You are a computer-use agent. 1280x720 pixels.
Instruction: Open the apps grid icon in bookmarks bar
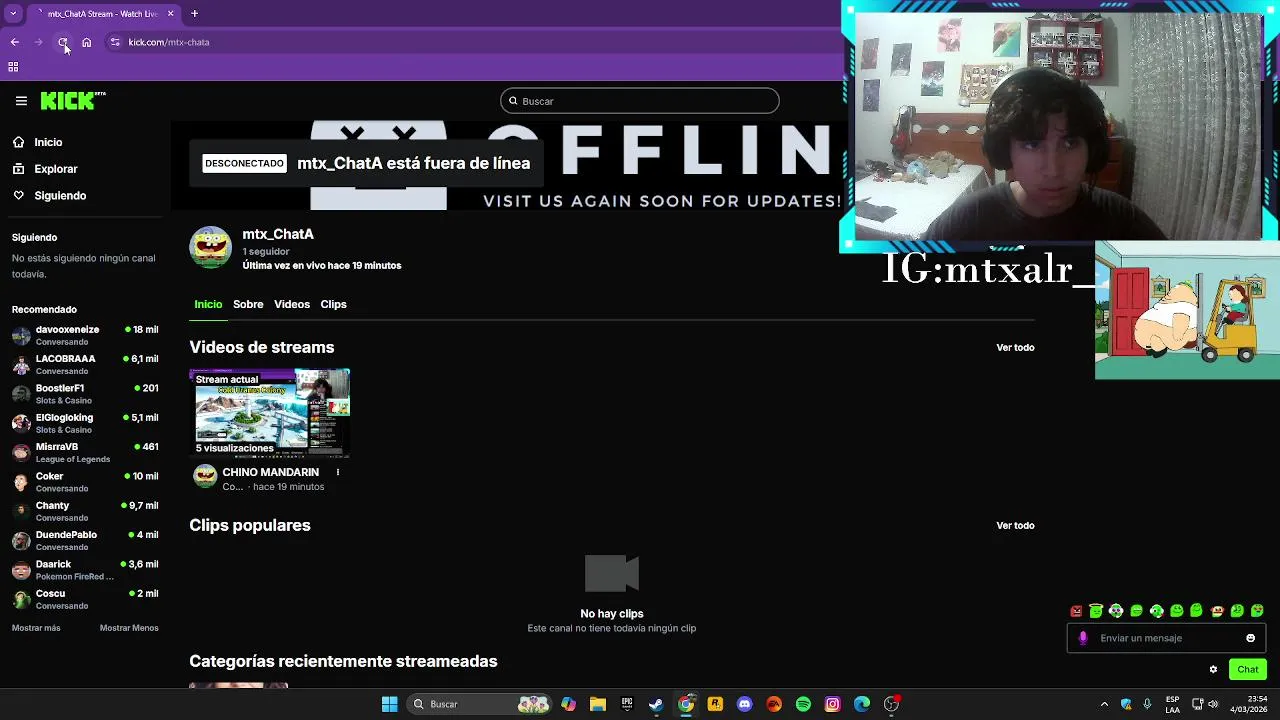pyautogui.click(x=13, y=67)
